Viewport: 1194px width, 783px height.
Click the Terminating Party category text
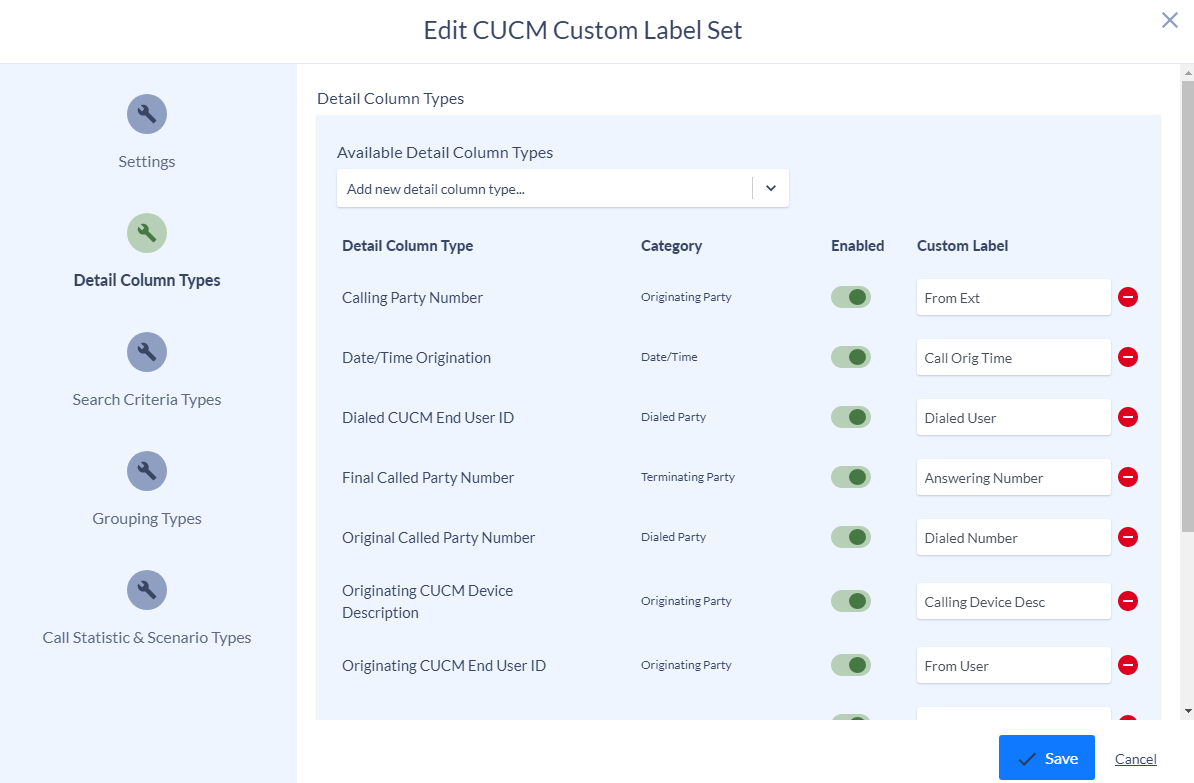click(x=688, y=477)
